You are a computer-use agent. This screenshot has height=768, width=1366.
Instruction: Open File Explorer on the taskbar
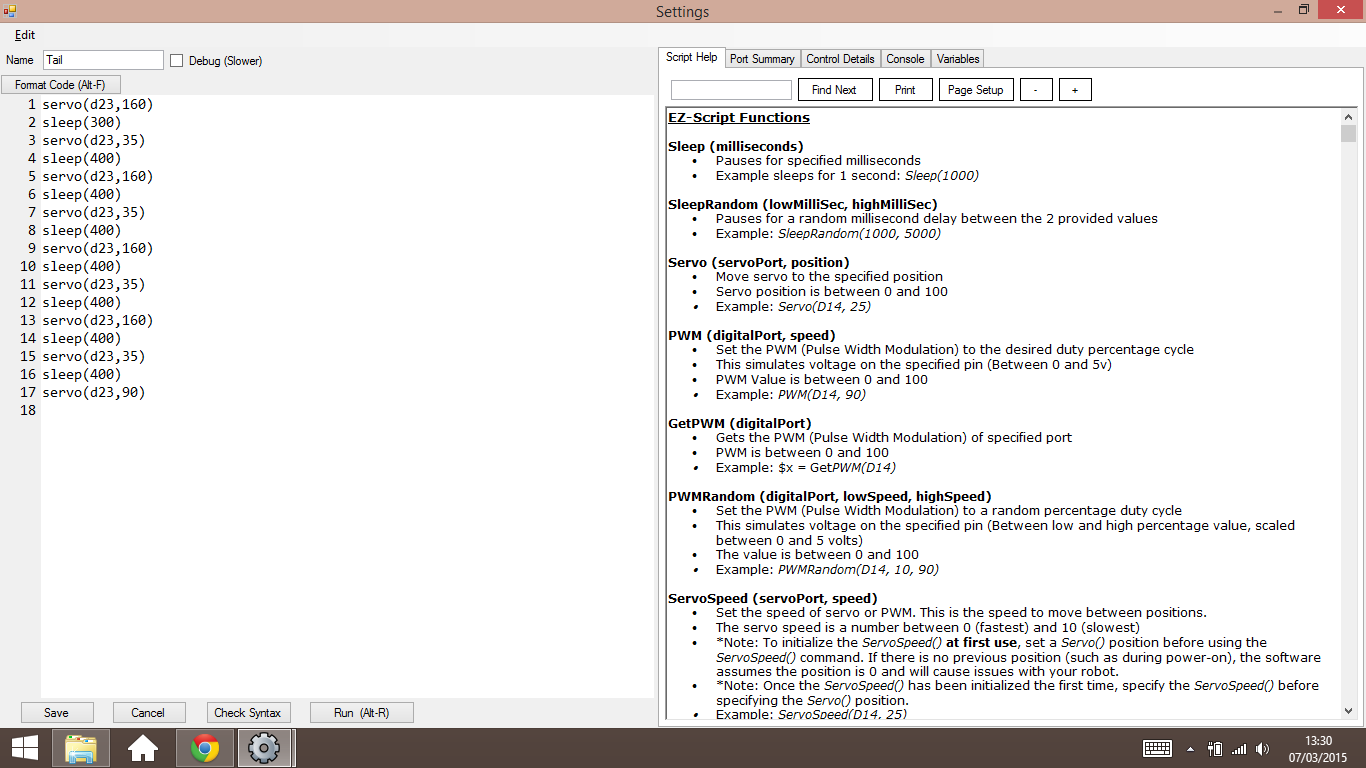point(81,747)
